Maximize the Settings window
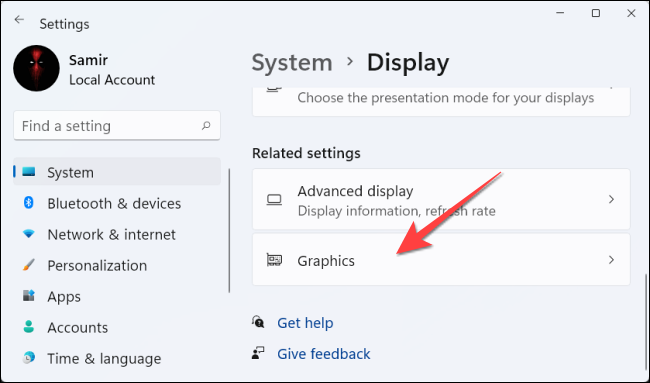Image resolution: width=650 pixels, height=383 pixels. (596, 13)
